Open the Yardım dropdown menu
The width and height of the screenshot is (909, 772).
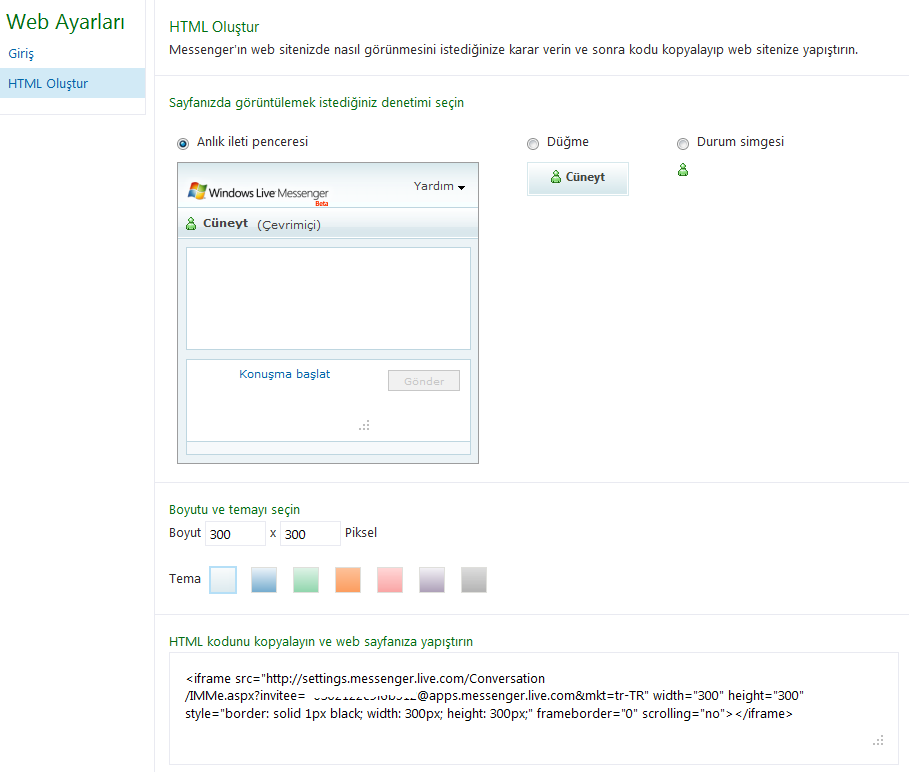coord(439,186)
